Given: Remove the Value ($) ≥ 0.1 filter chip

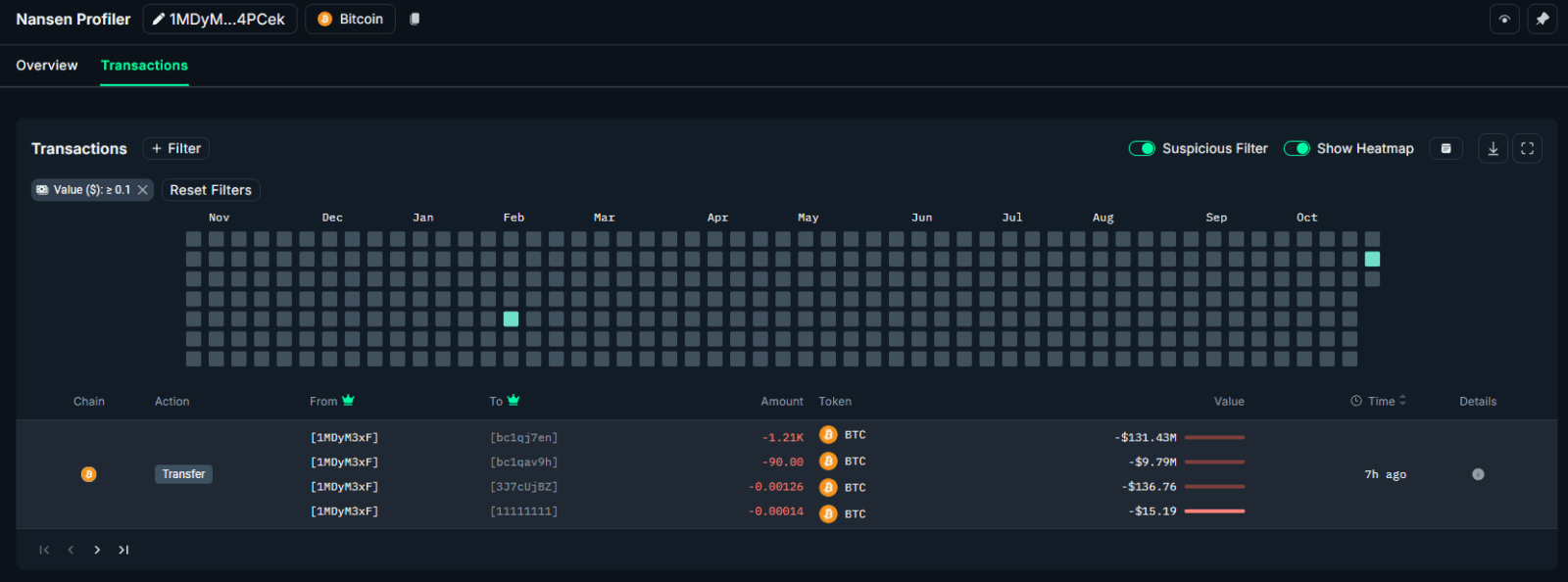Looking at the screenshot, I should (143, 190).
